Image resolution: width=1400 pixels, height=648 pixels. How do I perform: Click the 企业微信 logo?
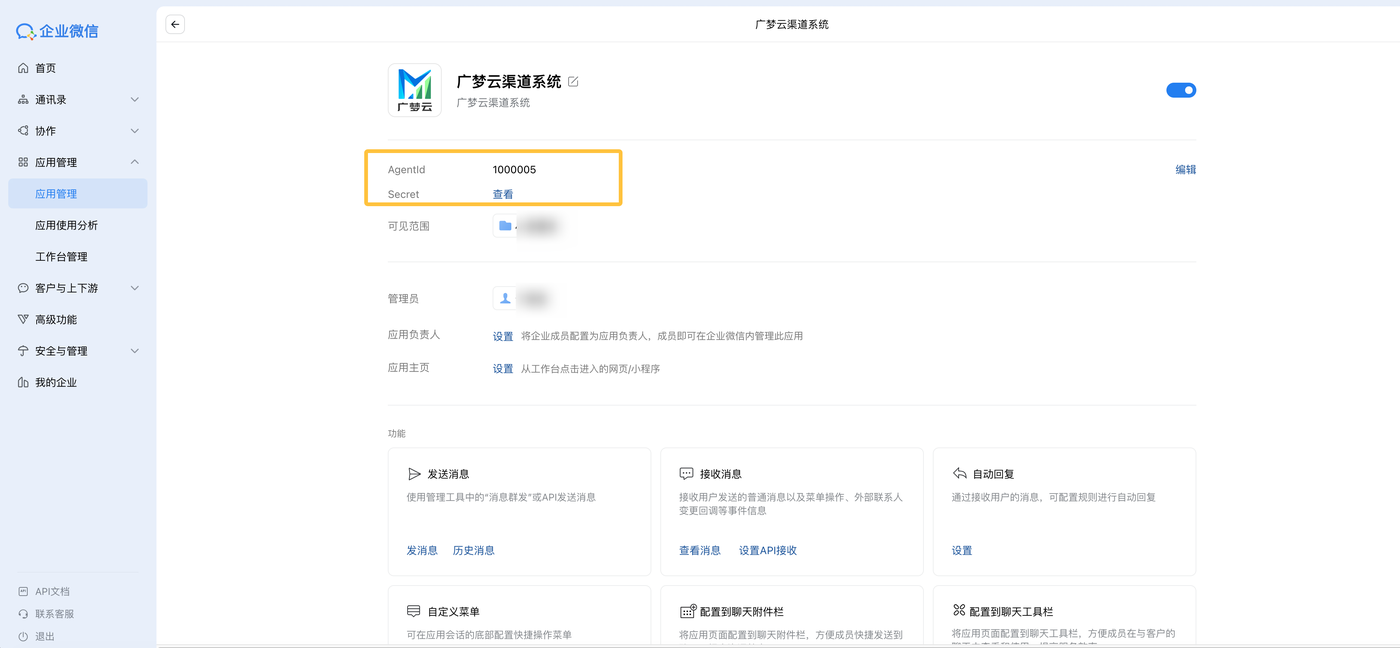point(57,31)
